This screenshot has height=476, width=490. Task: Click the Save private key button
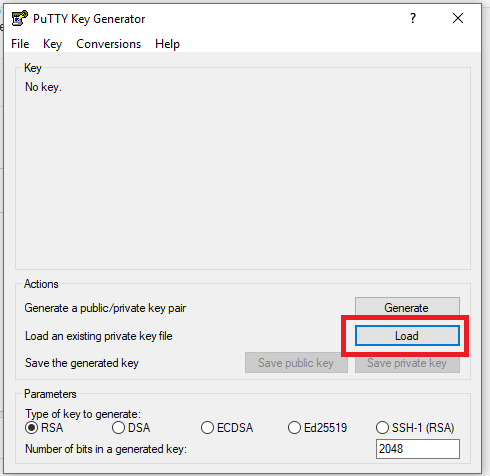[x=407, y=363]
